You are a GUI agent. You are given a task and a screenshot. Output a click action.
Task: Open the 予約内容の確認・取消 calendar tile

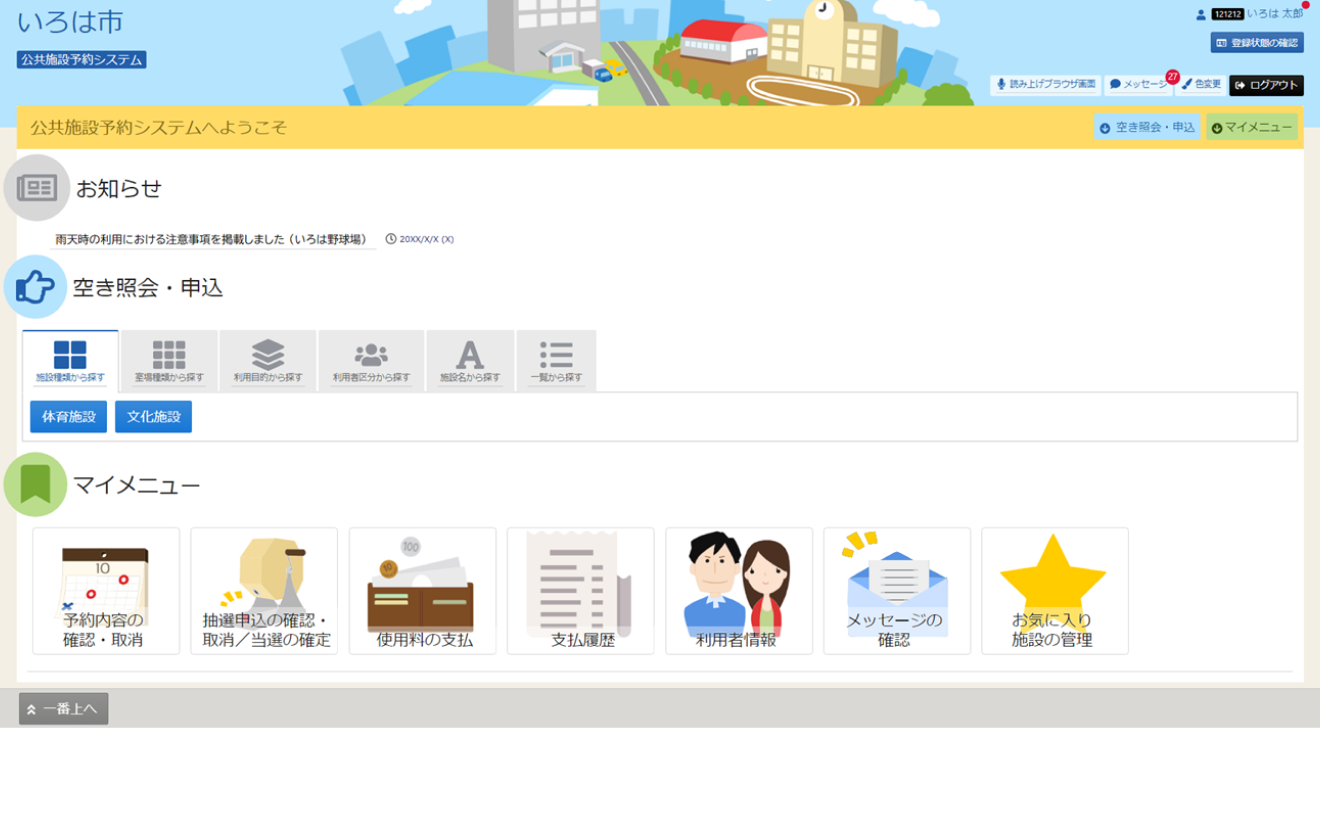coord(106,591)
